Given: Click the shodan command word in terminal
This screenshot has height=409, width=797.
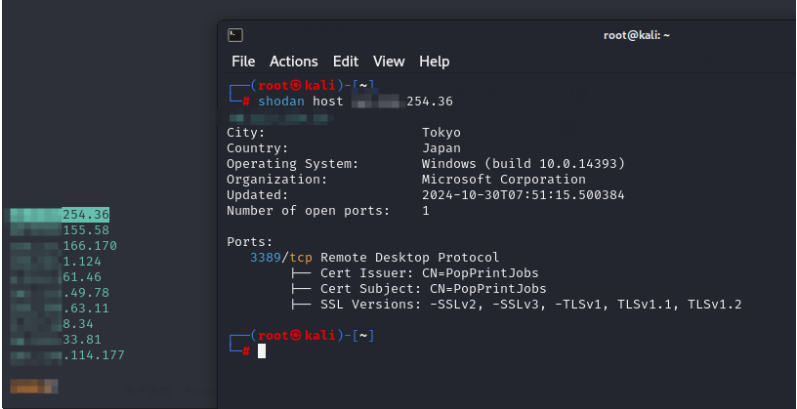Looking at the screenshot, I should coord(279,101).
